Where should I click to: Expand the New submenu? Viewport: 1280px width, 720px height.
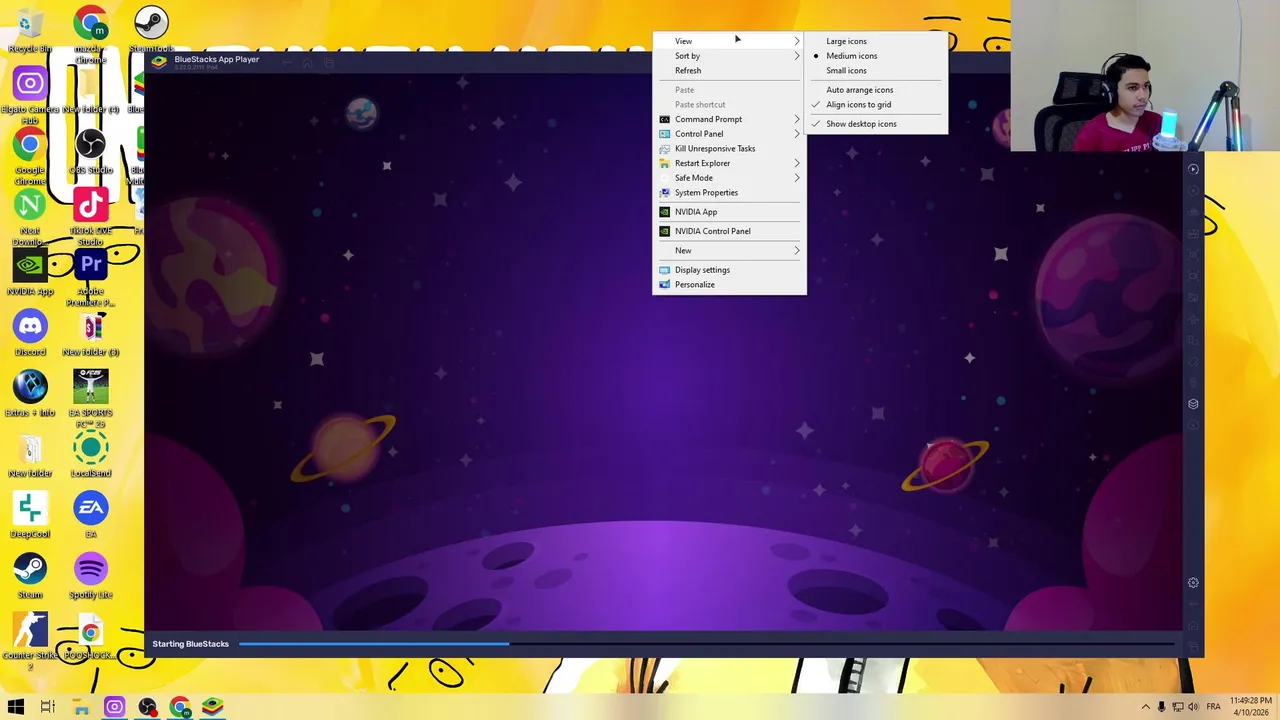click(729, 250)
